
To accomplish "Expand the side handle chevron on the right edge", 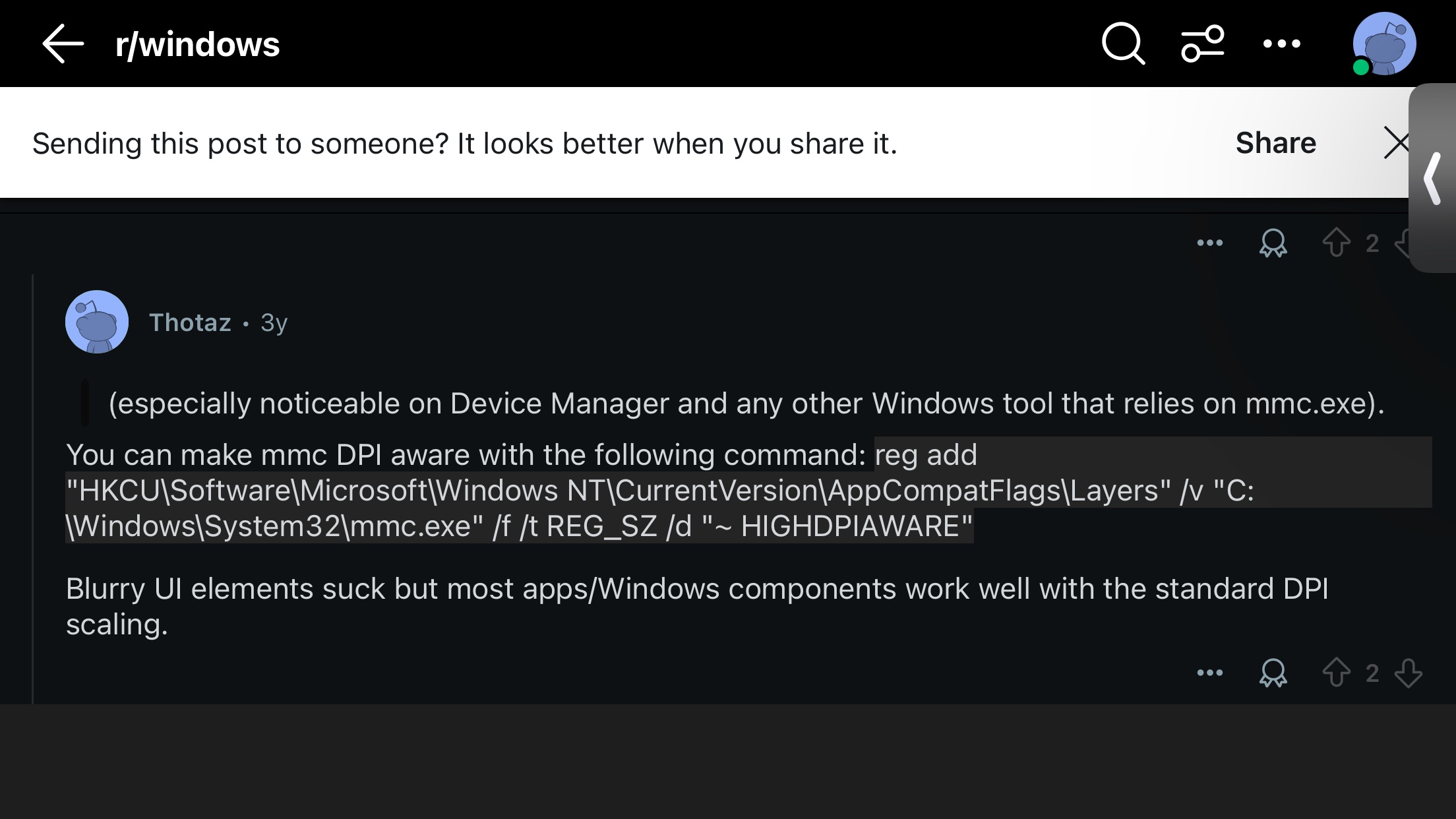I will click(x=1432, y=178).
